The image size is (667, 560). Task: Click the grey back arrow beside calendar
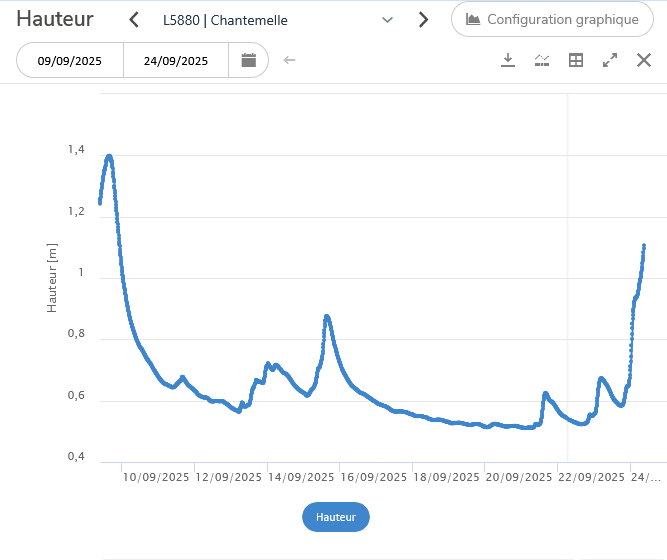point(290,60)
